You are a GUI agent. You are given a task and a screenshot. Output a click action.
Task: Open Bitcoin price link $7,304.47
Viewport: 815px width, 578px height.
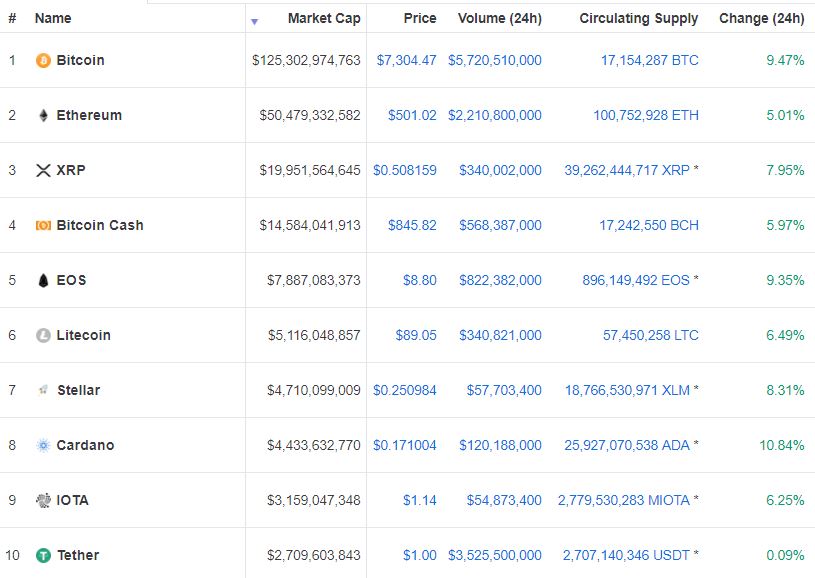pos(406,60)
